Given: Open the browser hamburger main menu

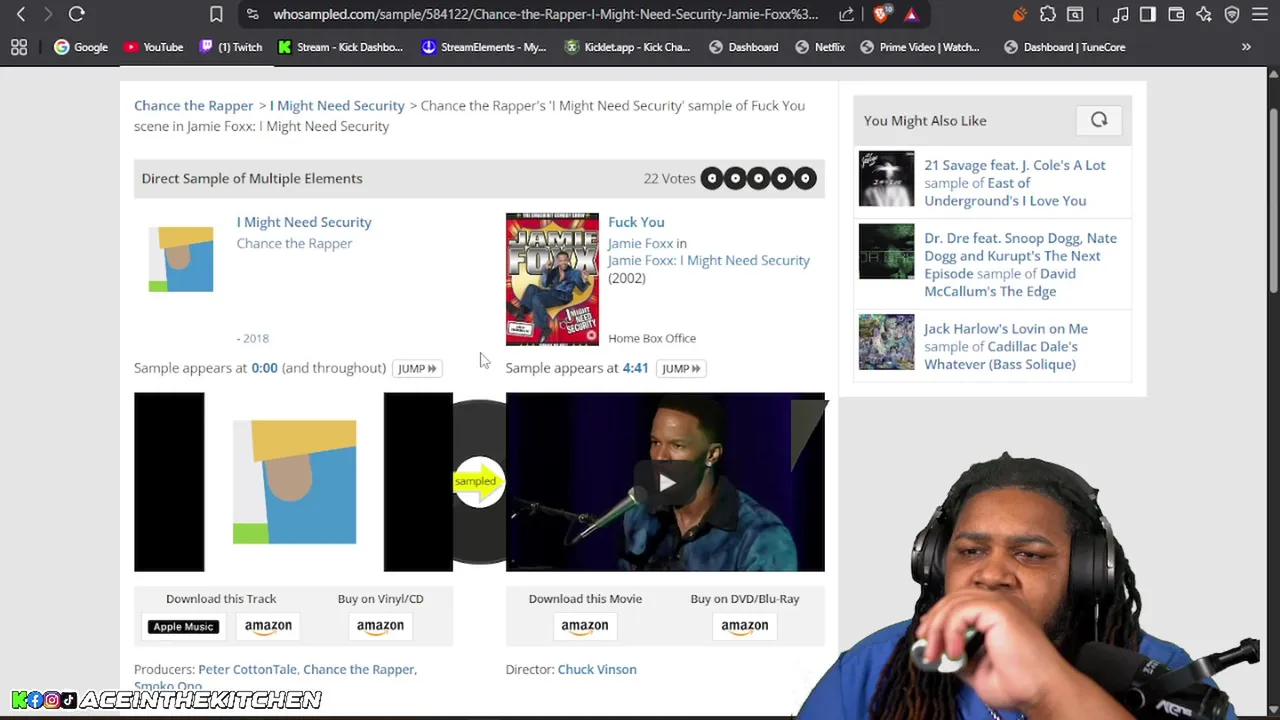Looking at the screenshot, I should point(1260,14).
